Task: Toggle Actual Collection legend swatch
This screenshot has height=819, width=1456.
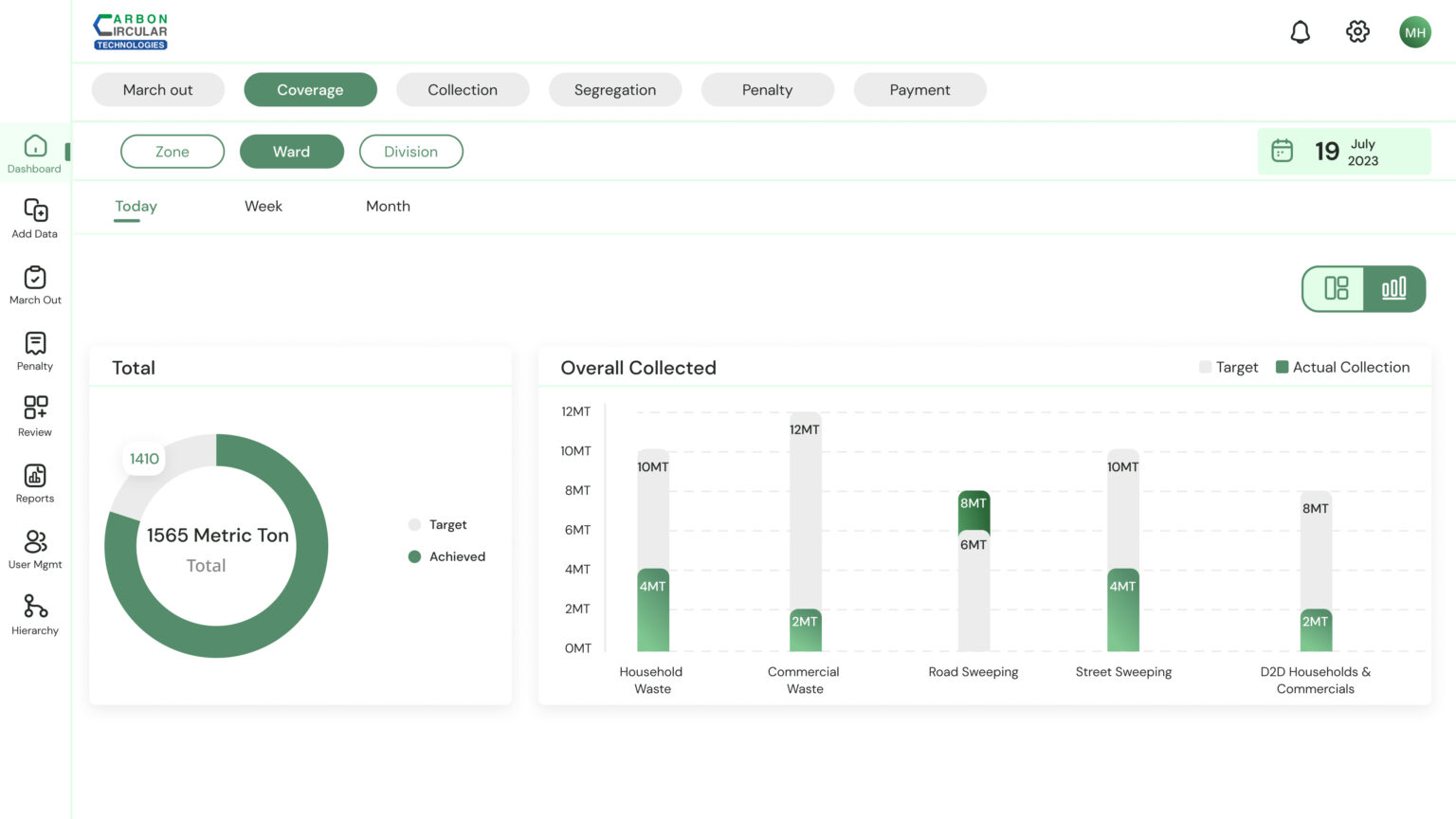Action: tap(1282, 368)
